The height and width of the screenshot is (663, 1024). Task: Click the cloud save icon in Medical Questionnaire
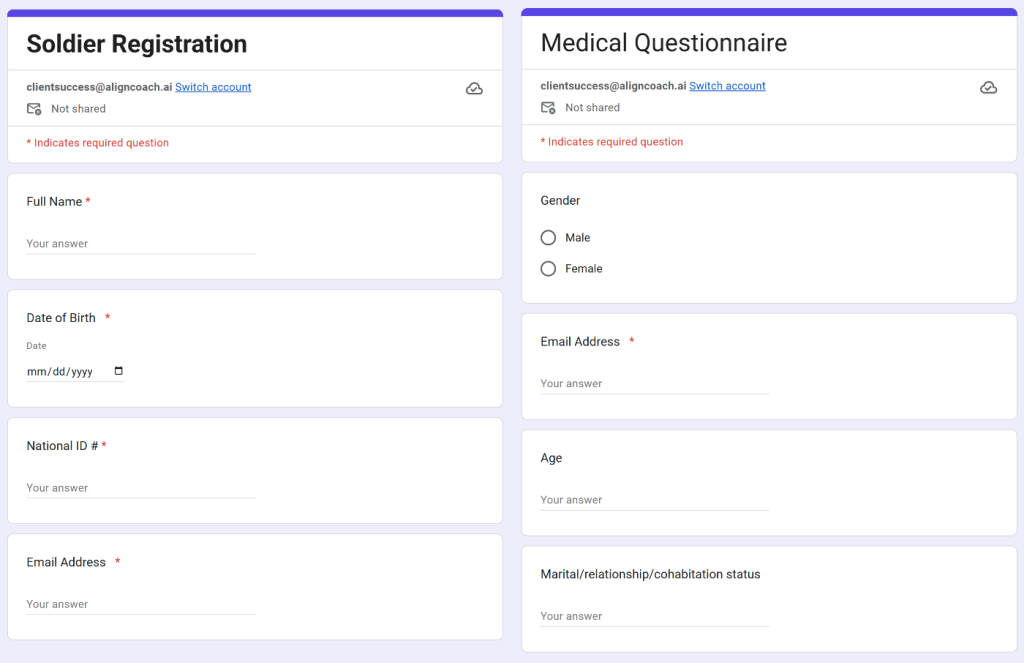(x=988, y=88)
